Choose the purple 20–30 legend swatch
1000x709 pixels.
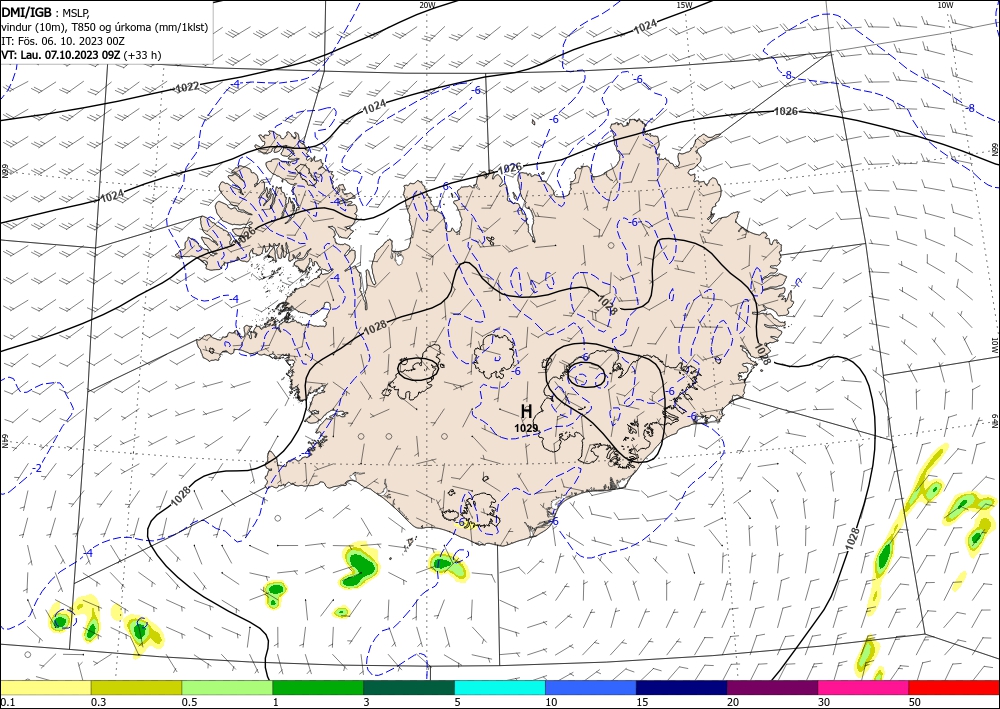(772, 687)
